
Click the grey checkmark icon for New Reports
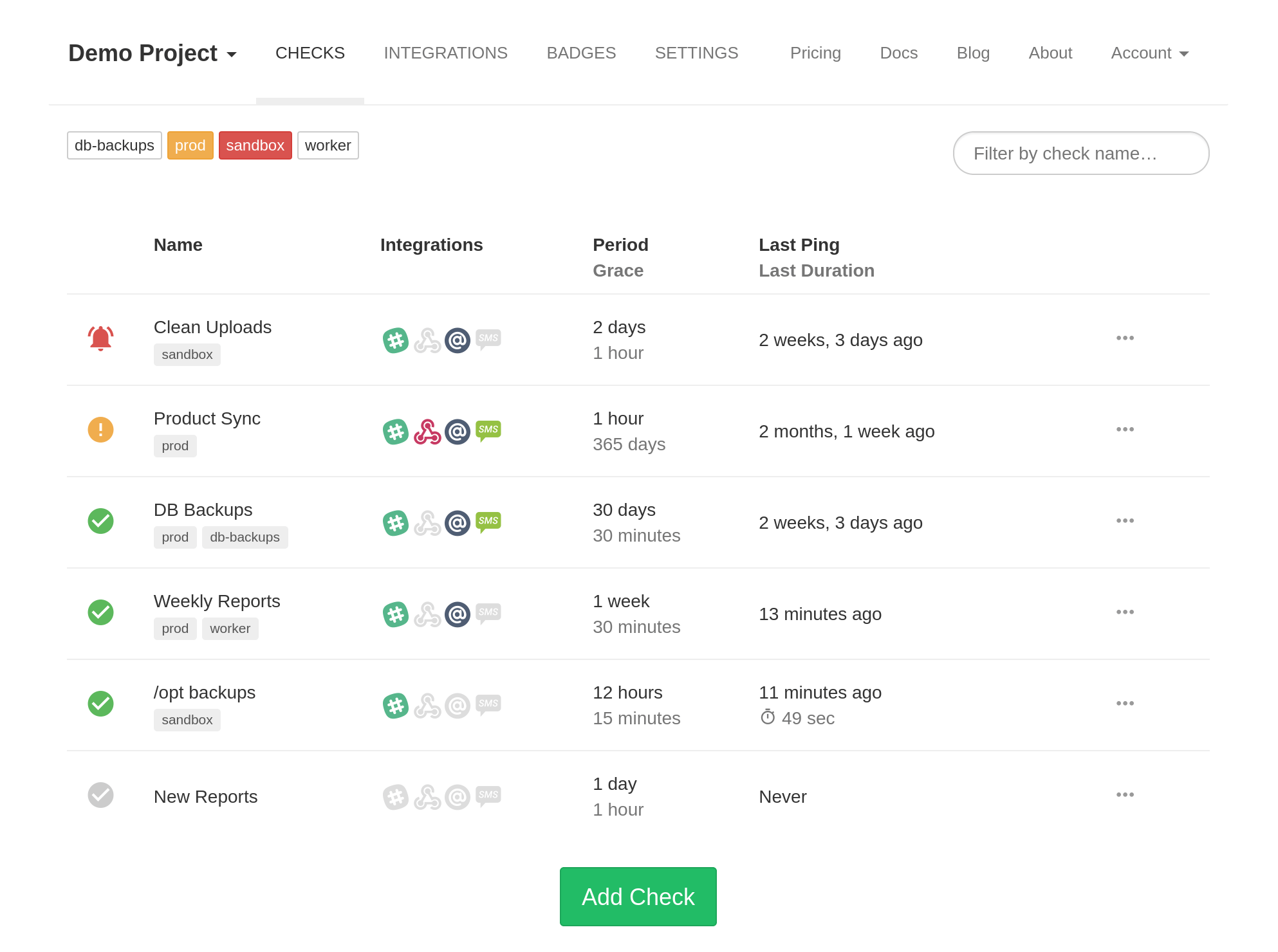tap(100, 795)
